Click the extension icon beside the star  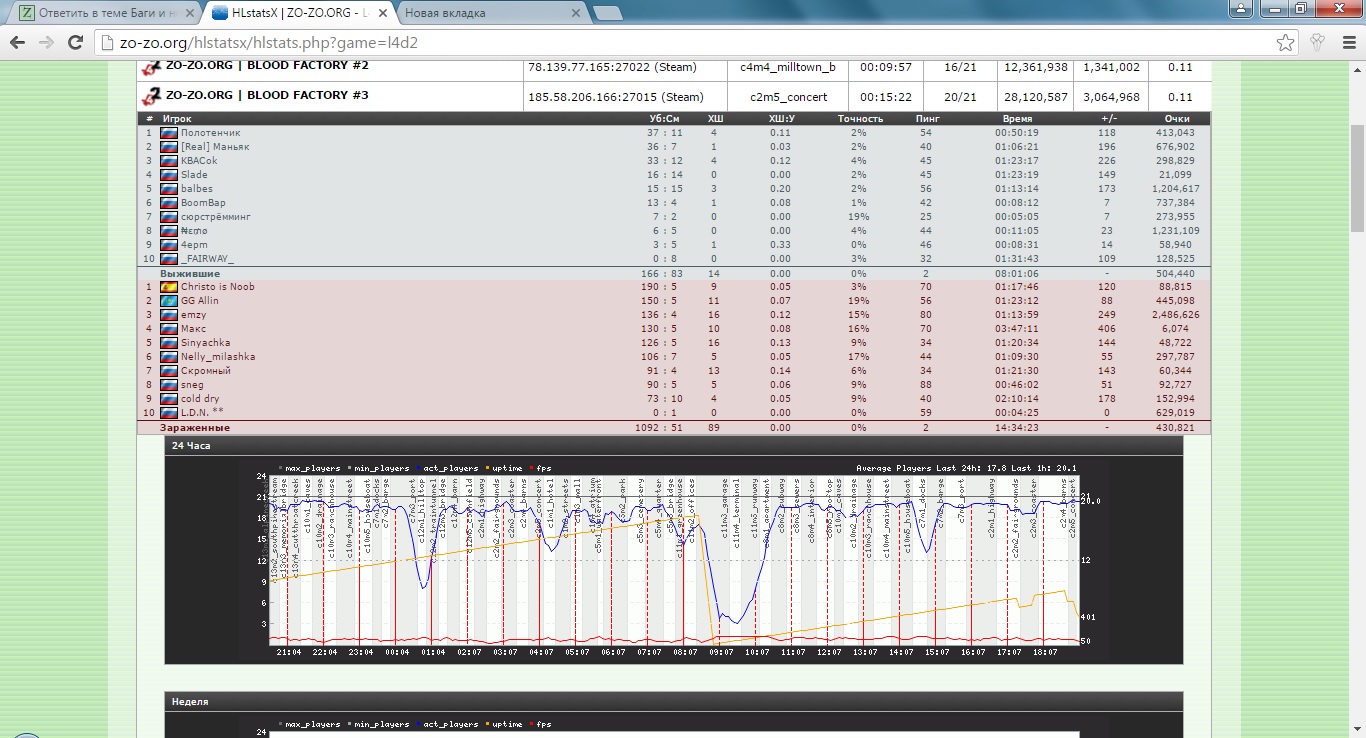(1317, 43)
